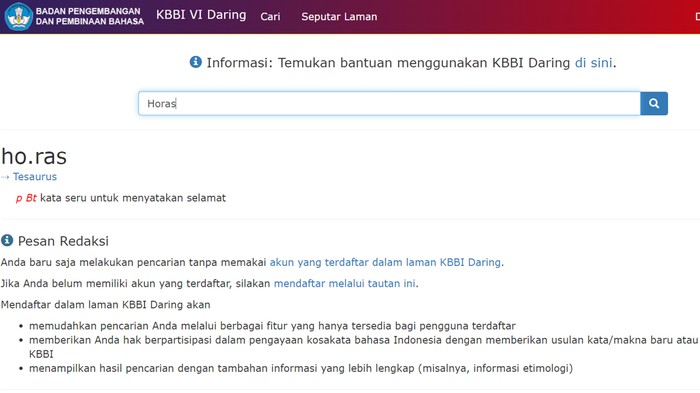Click the 'di sini' help link
Viewport: 700px width, 393px height.
point(593,63)
